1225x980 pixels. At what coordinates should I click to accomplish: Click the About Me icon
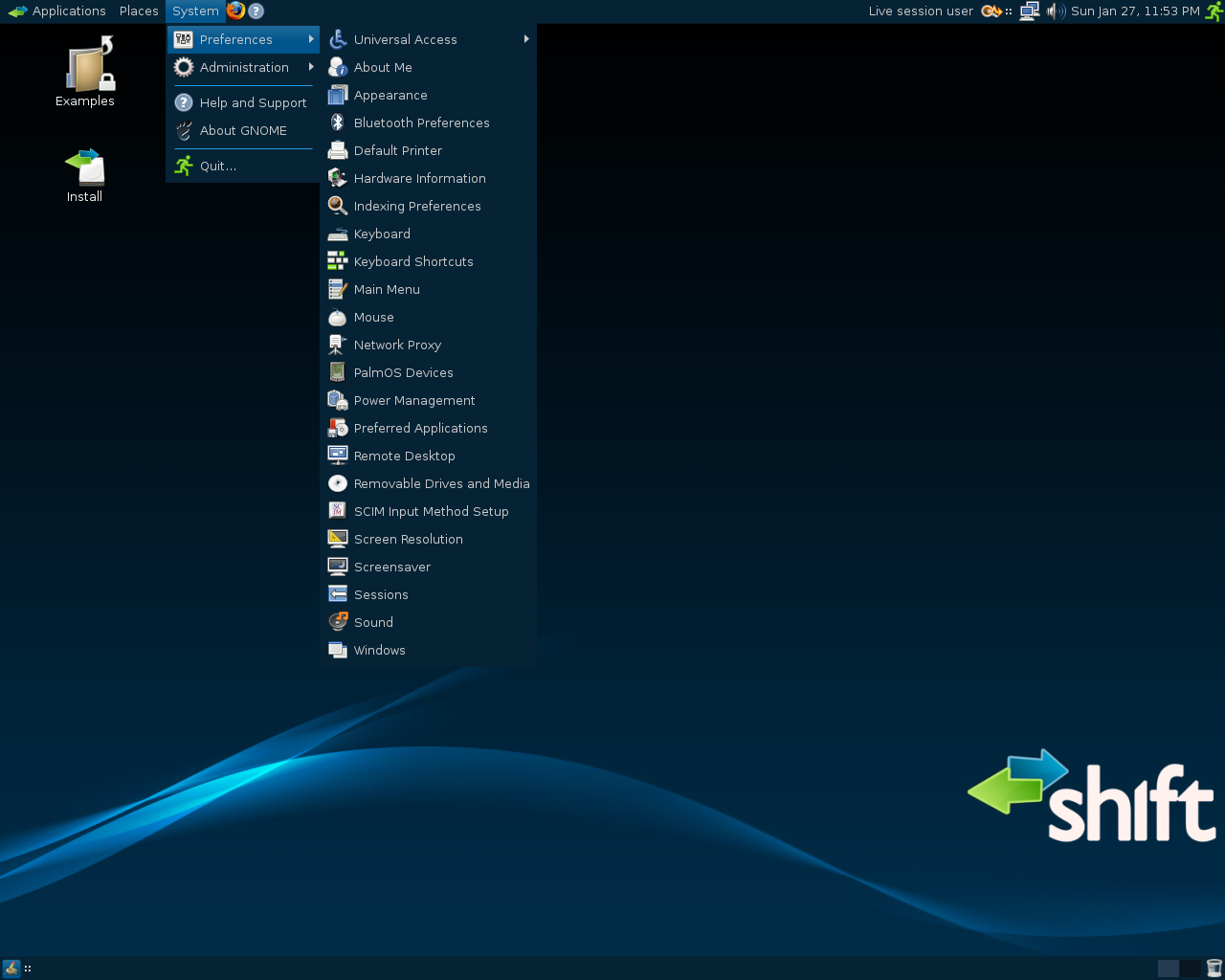coord(338,67)
